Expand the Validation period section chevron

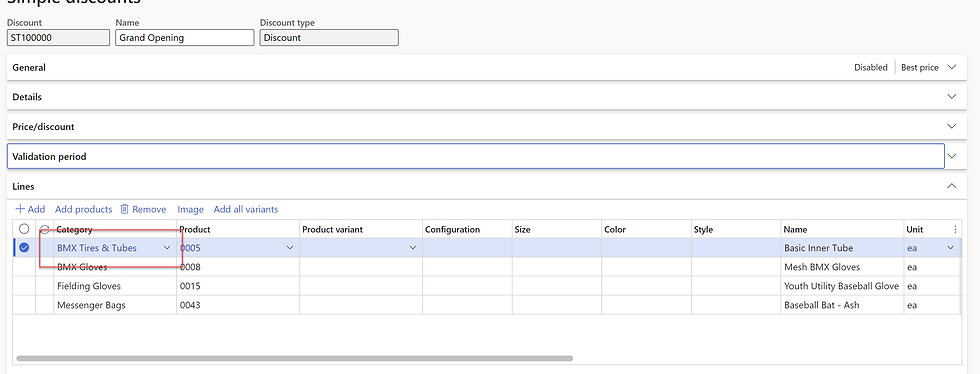click(952, 156)
